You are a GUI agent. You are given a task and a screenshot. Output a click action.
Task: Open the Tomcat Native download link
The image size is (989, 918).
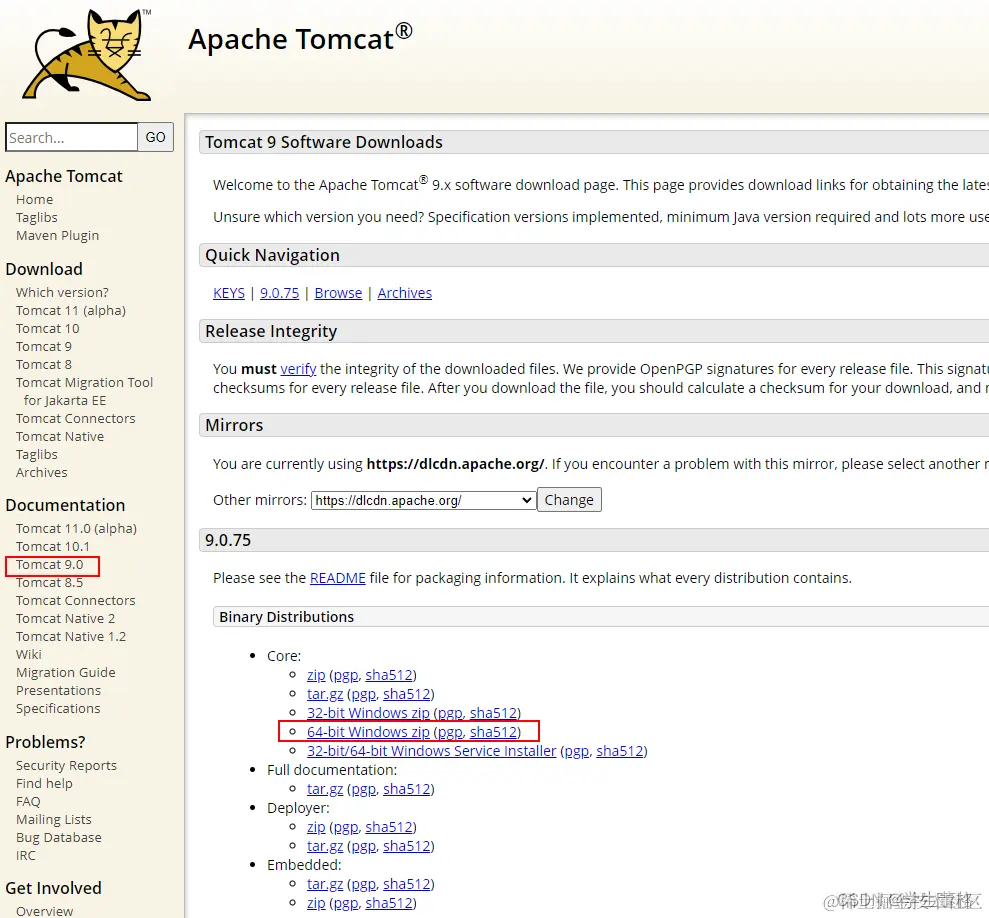point(60,436)
